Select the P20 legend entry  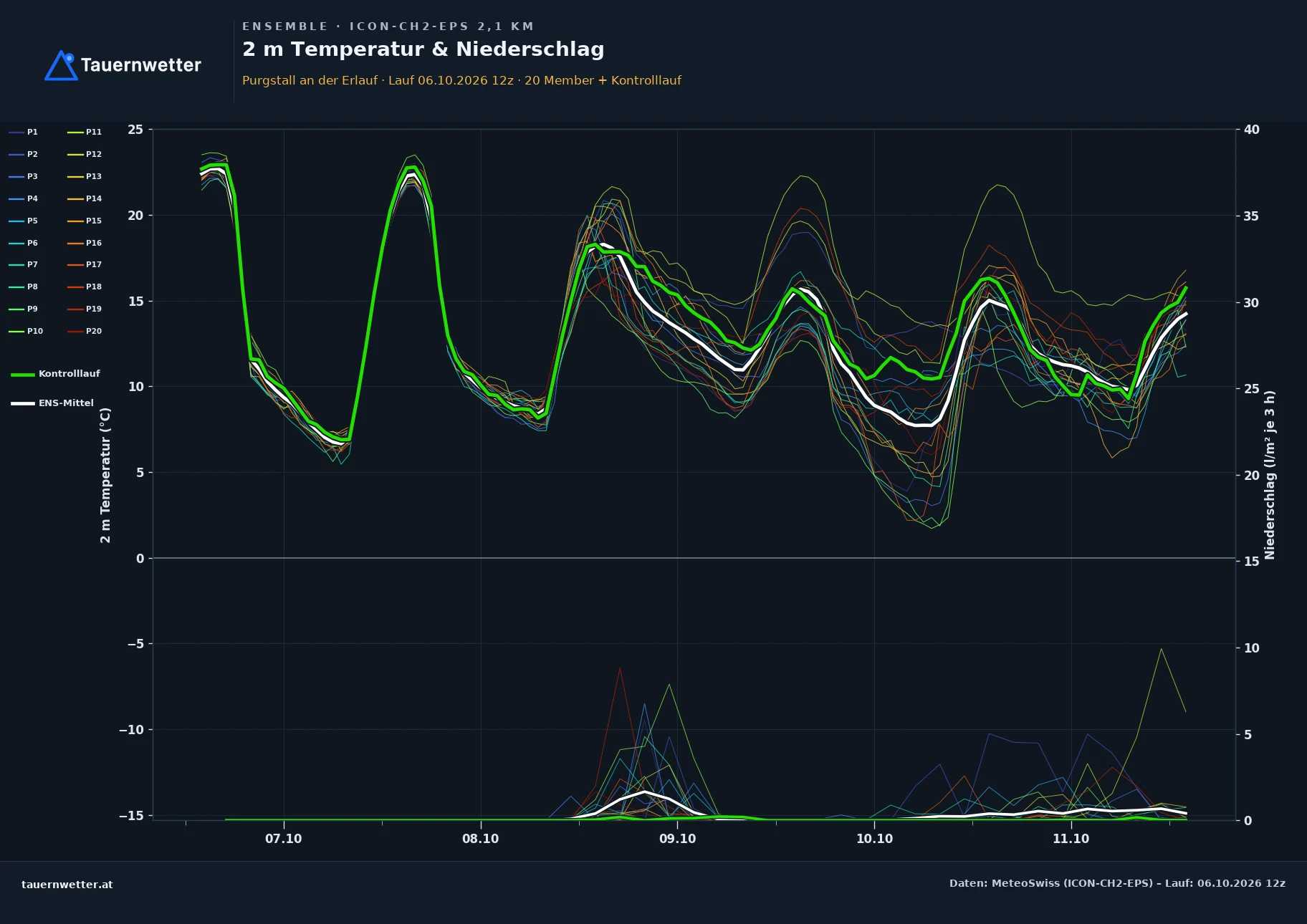point(85,331)
